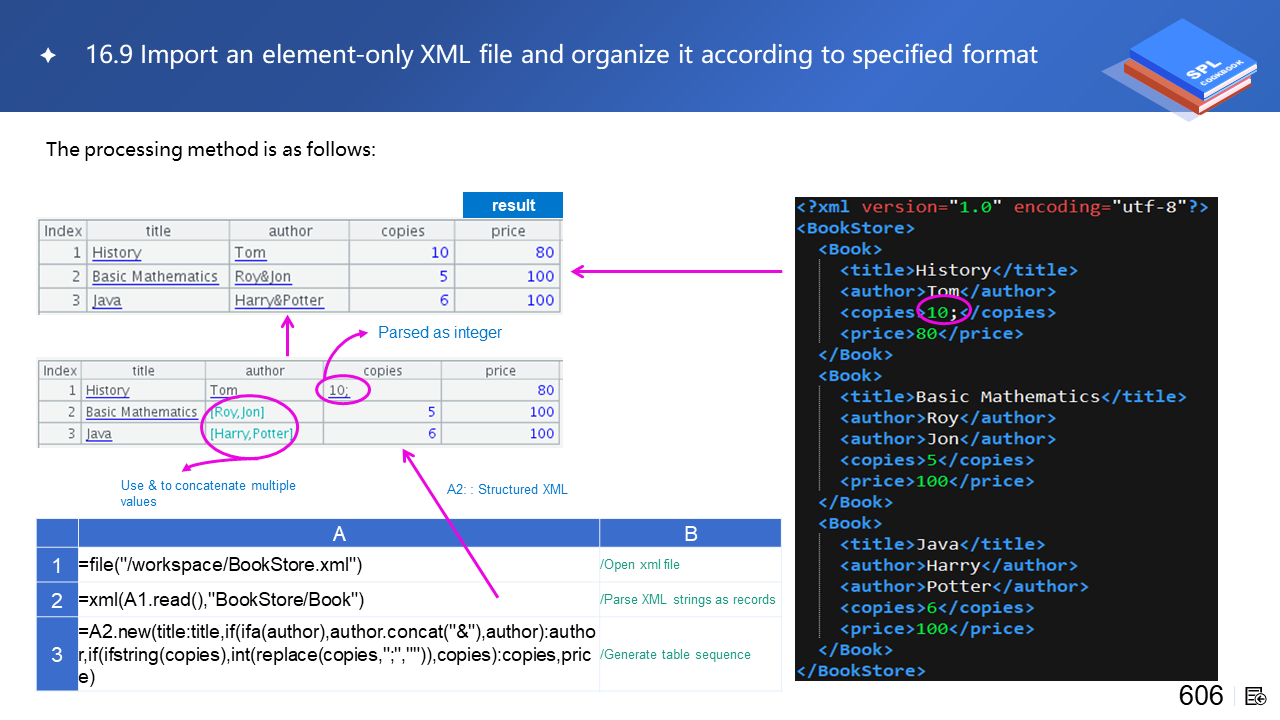Image resolution: width=1280 pixels, height=720 pixels.
Task: Click the circled 10 in the XML code
Action: pos(940,312)
